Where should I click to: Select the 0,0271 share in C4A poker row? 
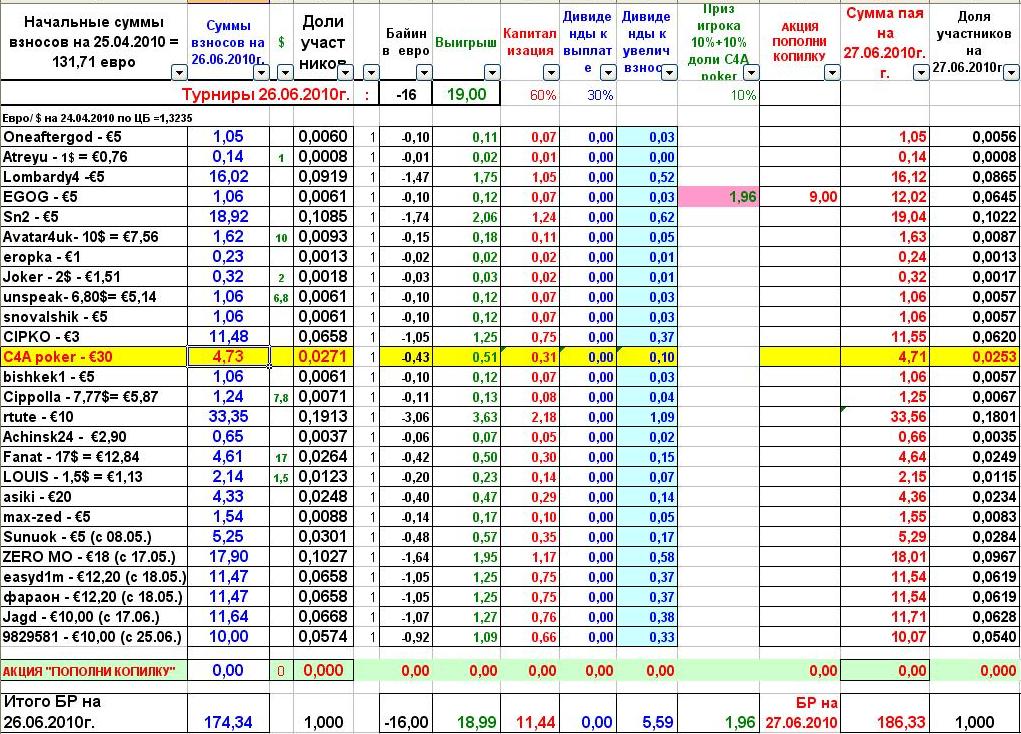pos(324,357)
